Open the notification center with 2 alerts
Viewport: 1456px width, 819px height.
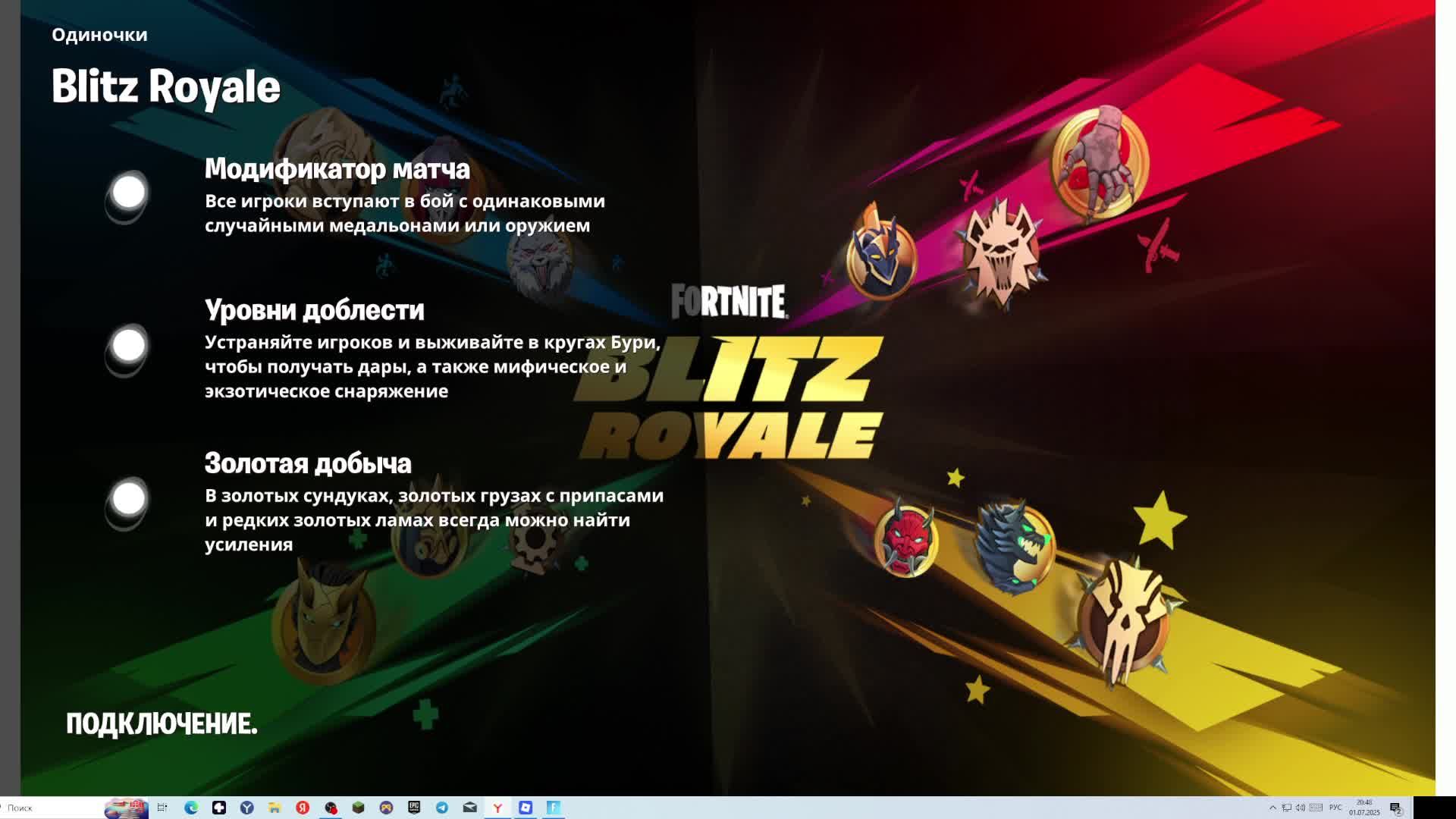(x=1395, y=808)
